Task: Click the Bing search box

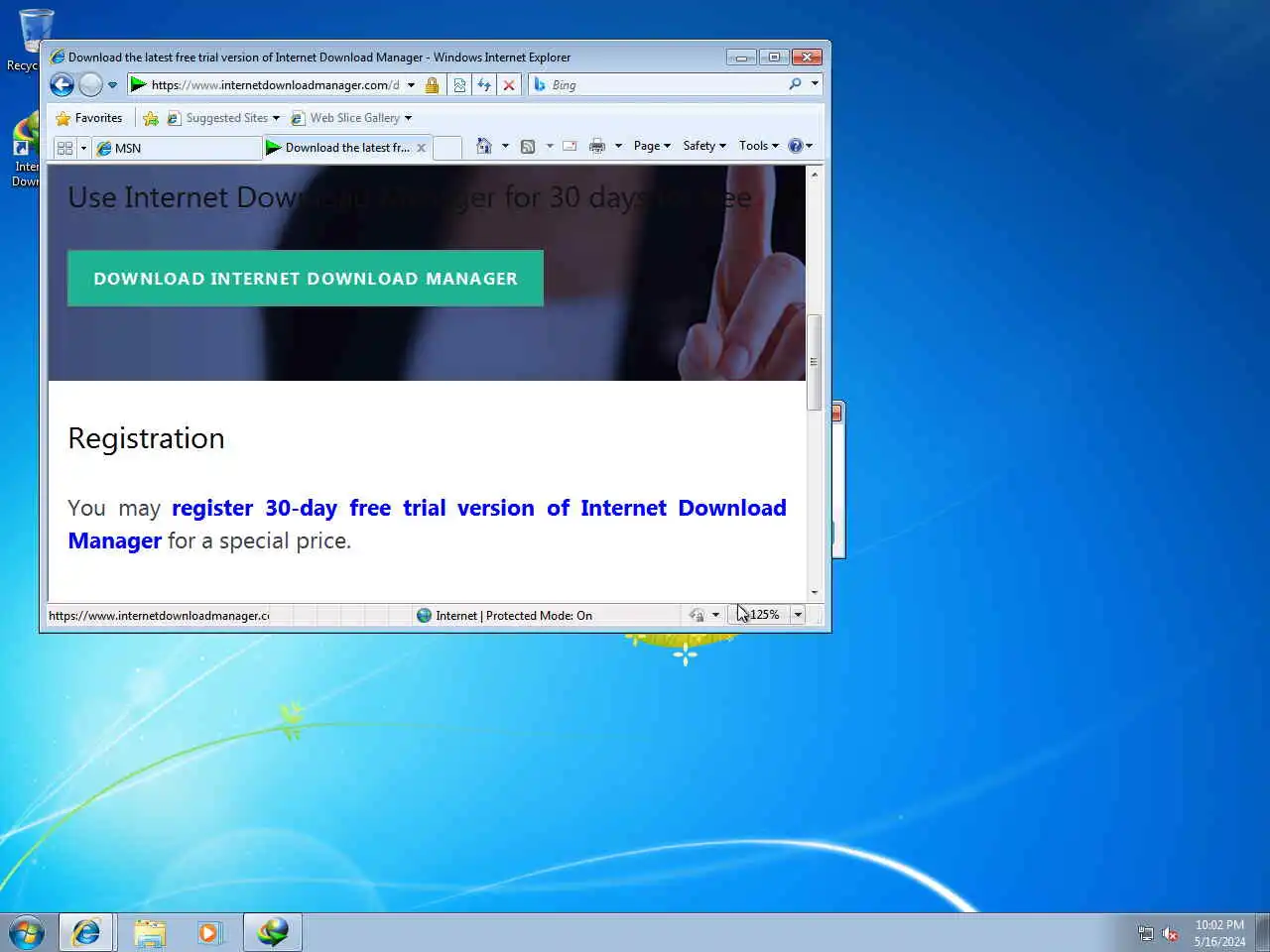Action: tap(667, 85)
